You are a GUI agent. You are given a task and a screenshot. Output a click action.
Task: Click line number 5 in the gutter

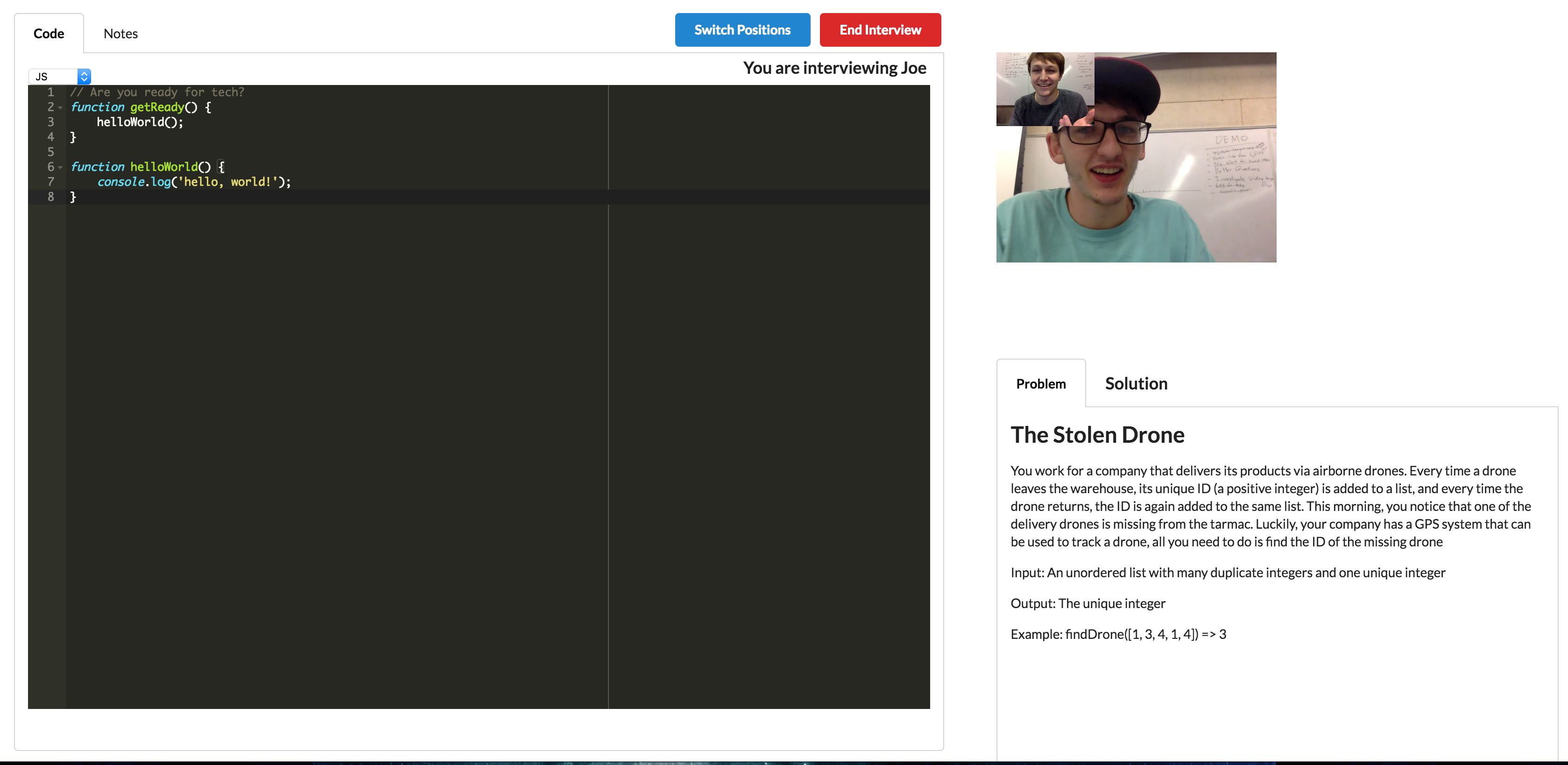point(50,151)
